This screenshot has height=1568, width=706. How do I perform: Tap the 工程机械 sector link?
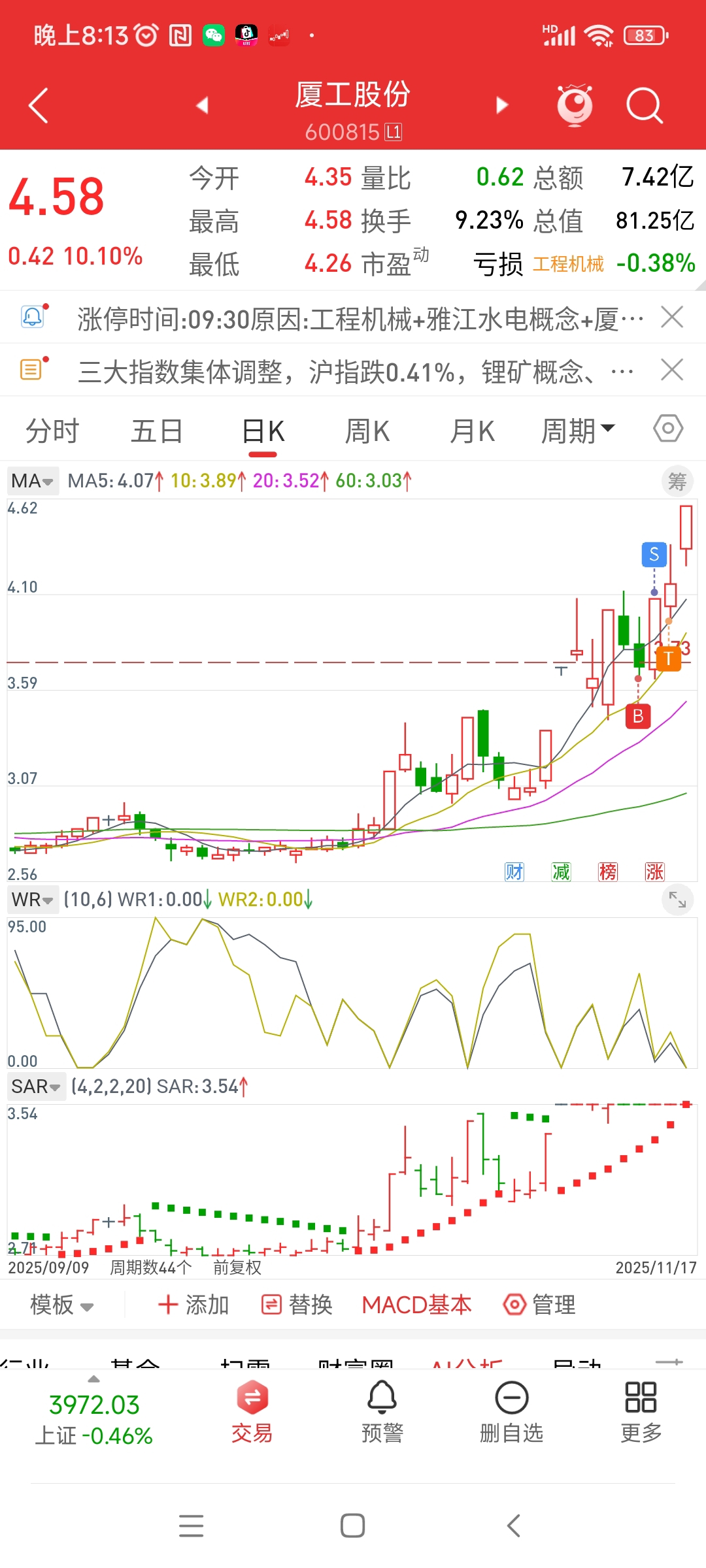[x=568, y=264]
